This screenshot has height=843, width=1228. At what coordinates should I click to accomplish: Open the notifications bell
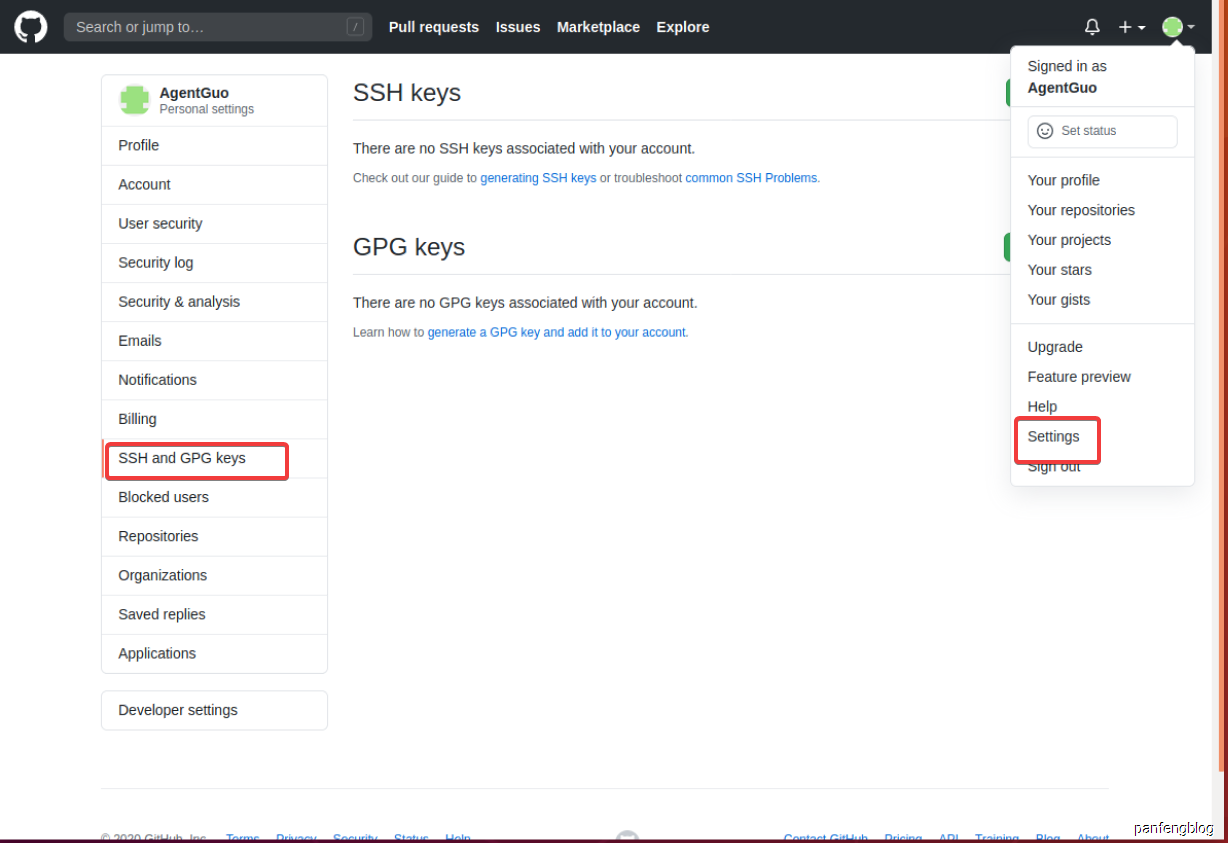point(1092,27)
